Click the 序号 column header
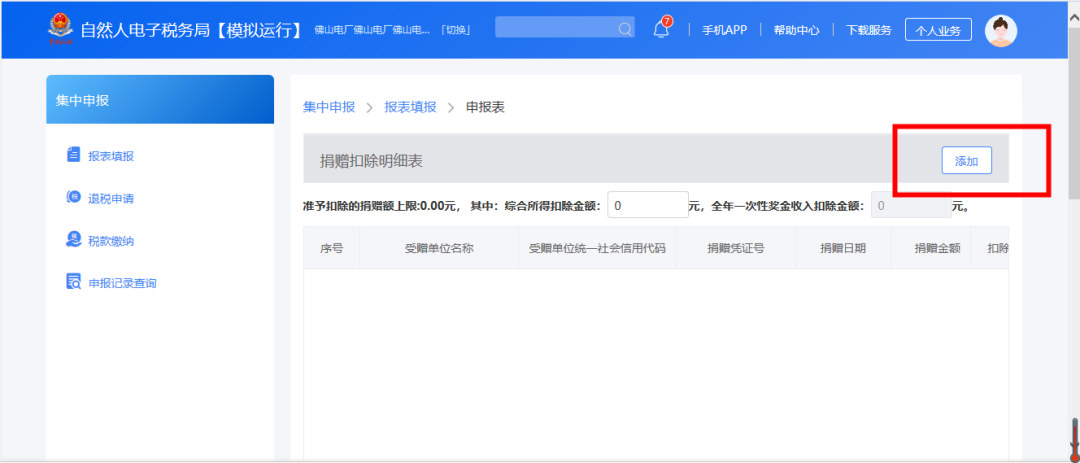 pyautogui.click(x=331, y=248)
